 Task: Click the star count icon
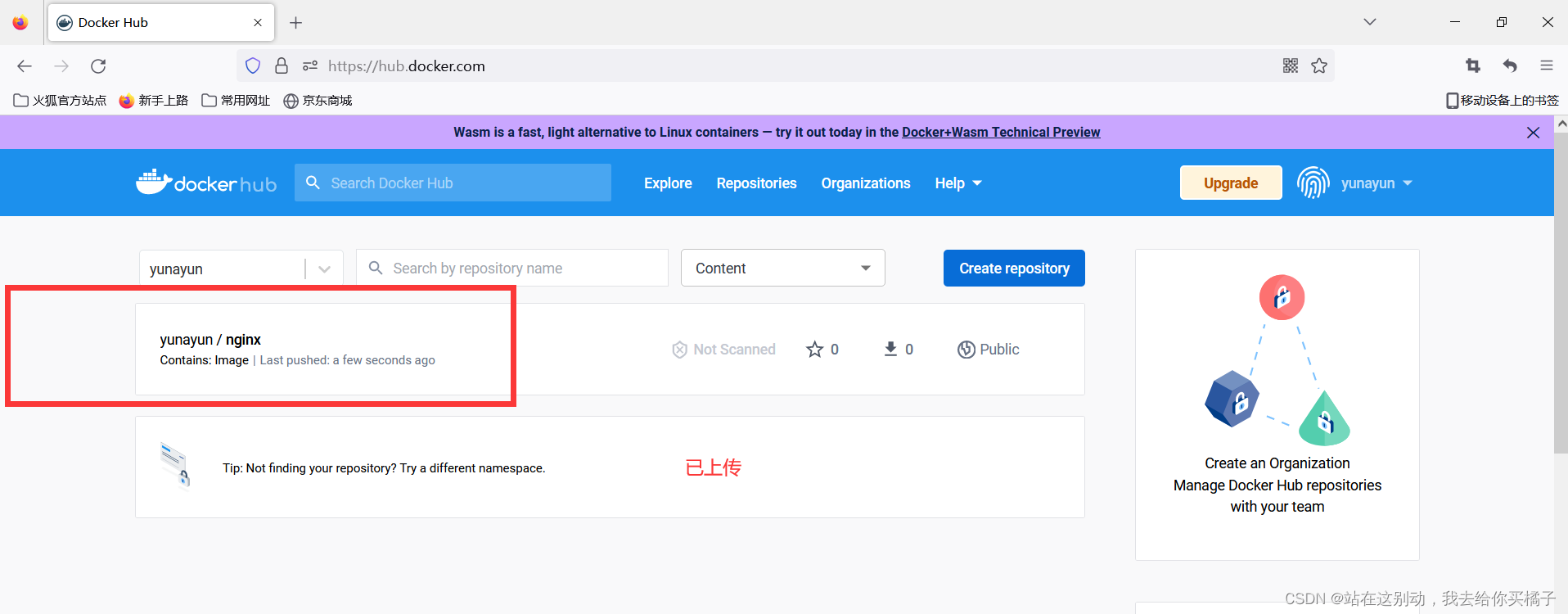pyautogui.click(x=814, y=350)
